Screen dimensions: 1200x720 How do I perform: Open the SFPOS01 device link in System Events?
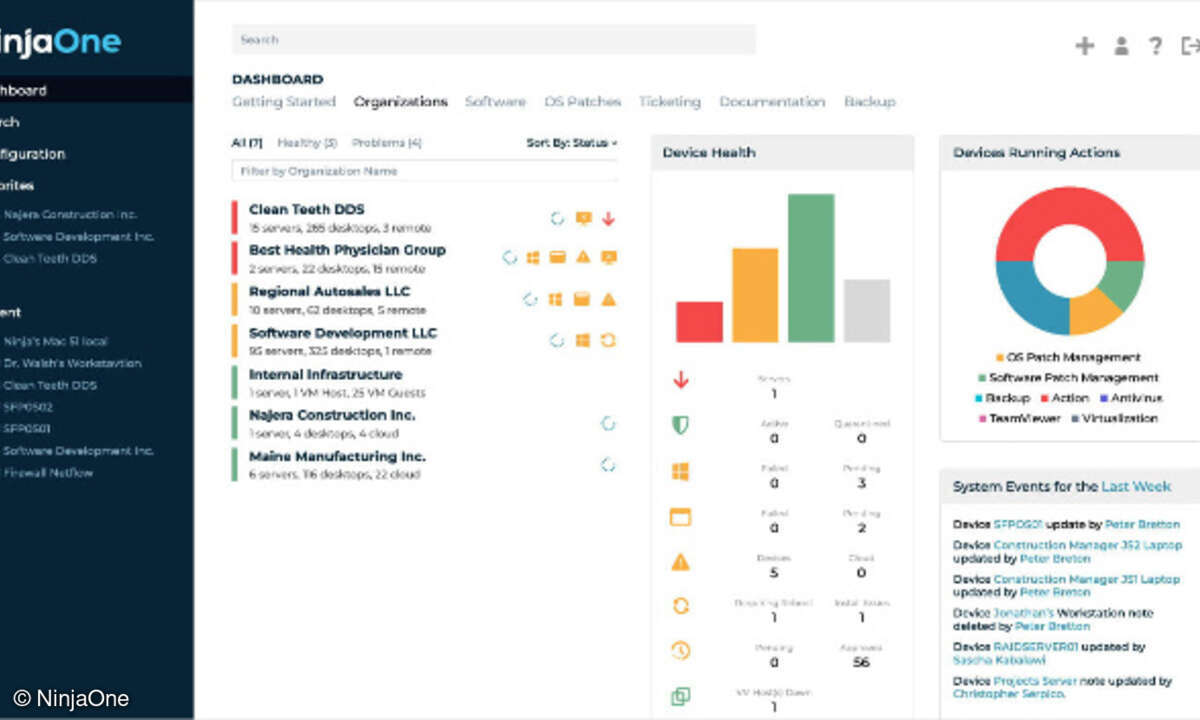click(1018, 524)
